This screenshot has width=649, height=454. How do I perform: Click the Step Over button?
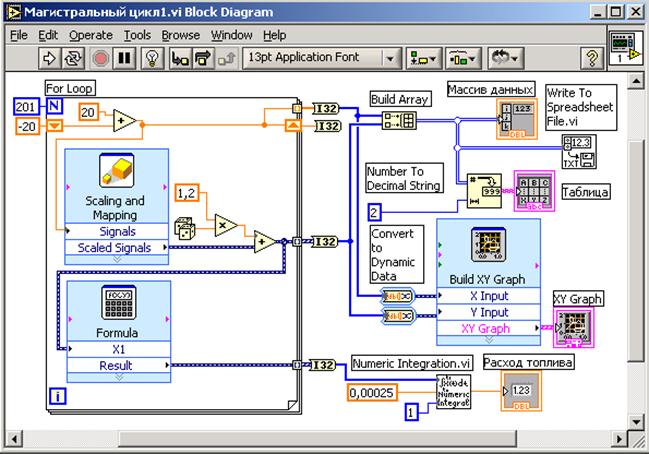point(203,58)
